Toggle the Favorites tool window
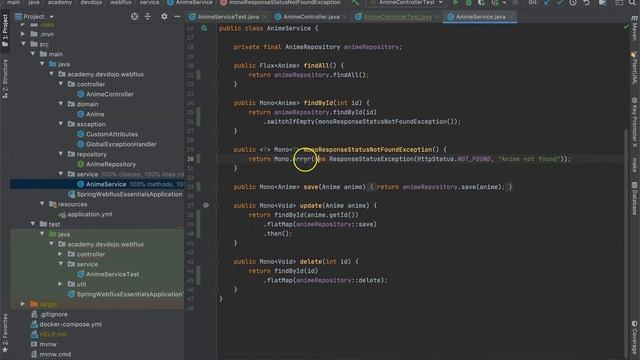Viewport: 640px width, 360px height. (5, 333)
